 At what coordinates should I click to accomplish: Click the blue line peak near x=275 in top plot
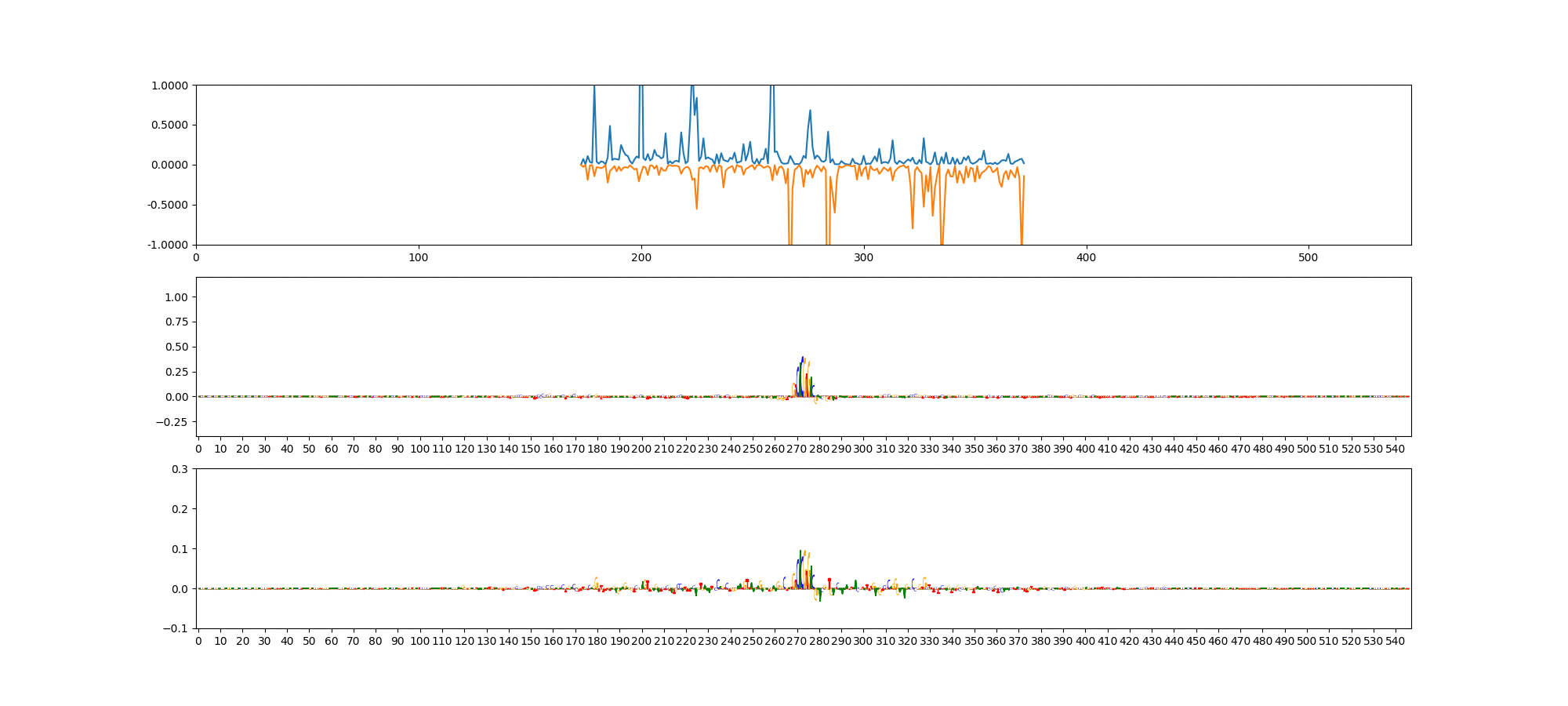(810, 111)
